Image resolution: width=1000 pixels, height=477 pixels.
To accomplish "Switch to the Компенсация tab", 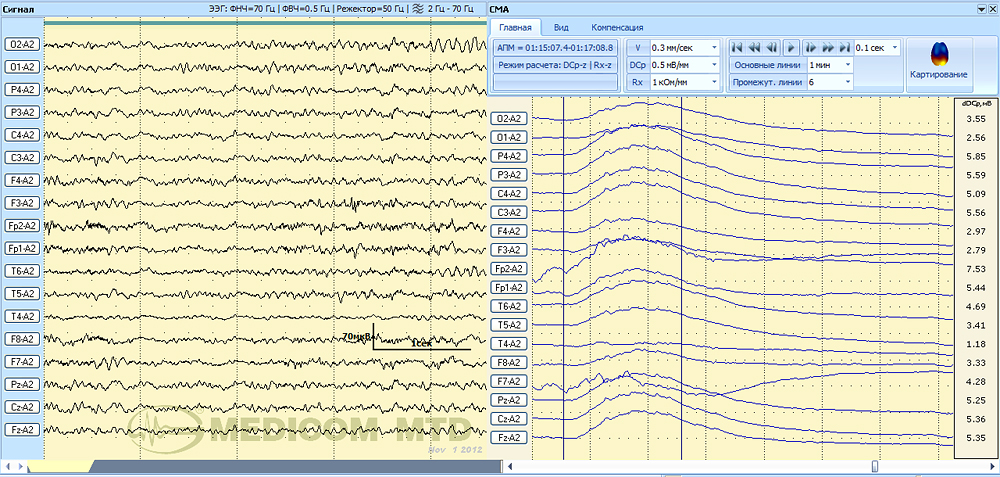I will [617, 27].
